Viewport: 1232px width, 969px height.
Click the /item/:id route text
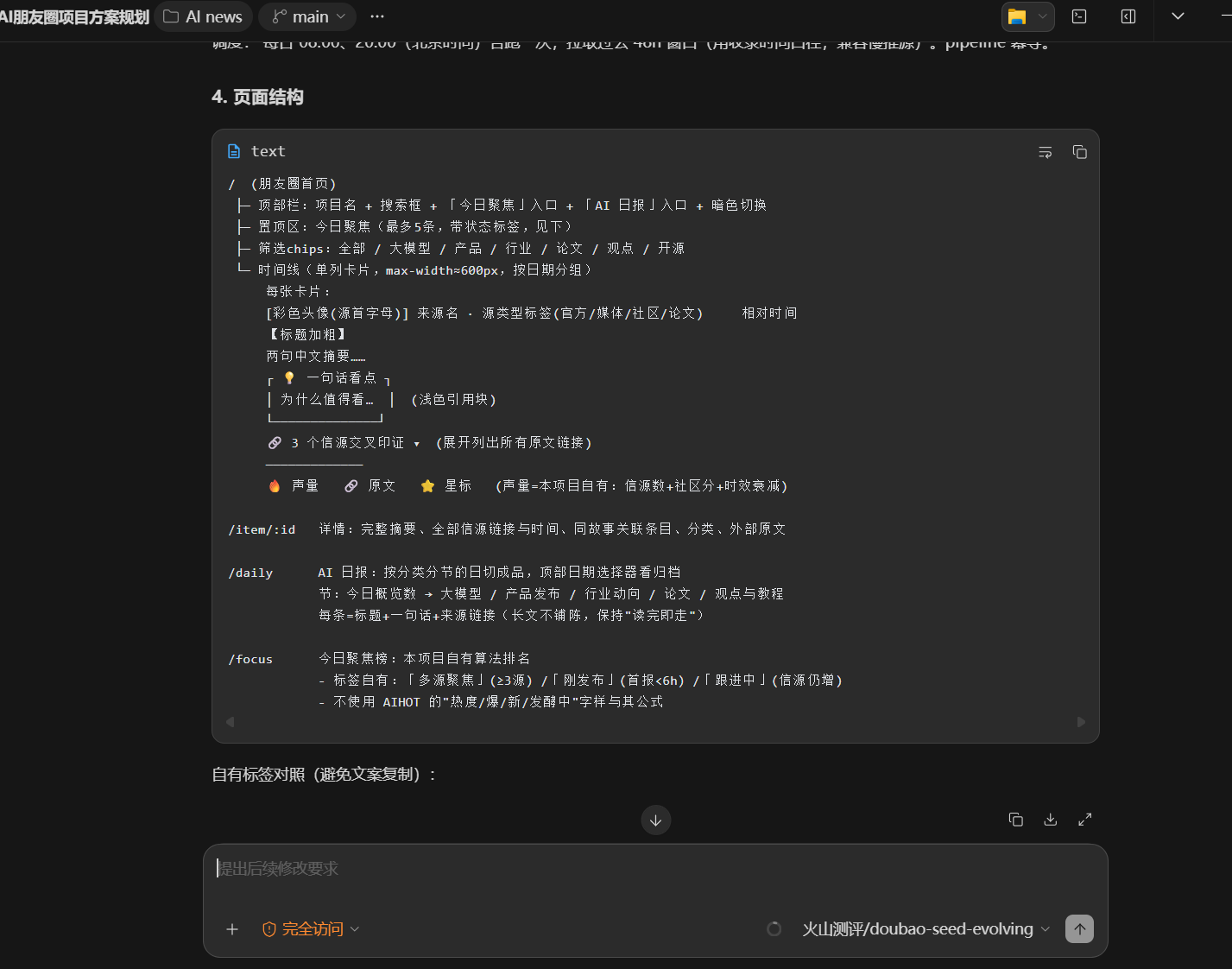pos(262,529)
